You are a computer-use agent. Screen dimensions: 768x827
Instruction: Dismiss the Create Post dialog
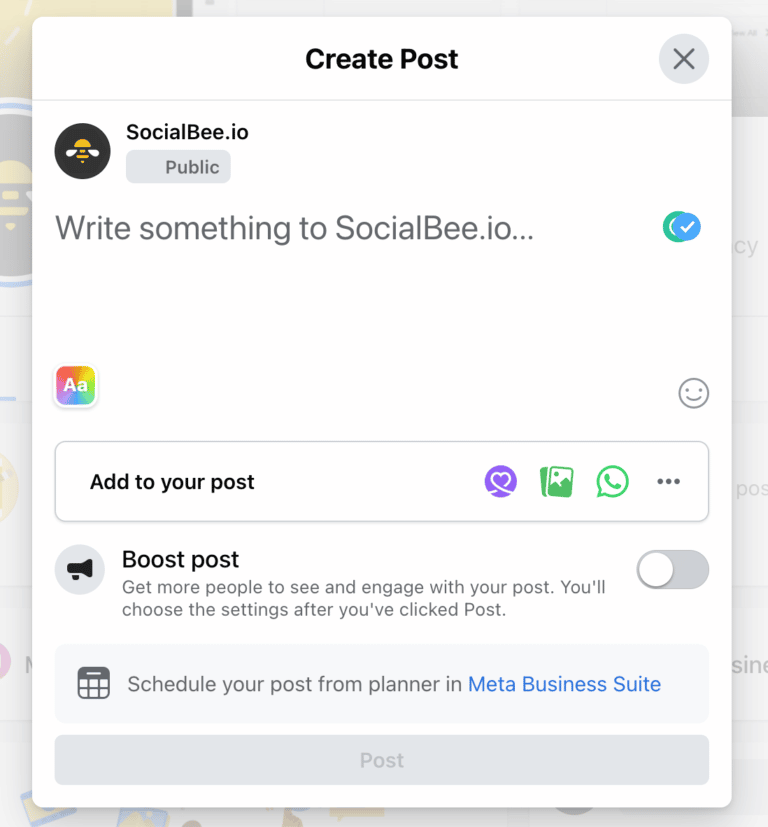click(x=683, y=58)
